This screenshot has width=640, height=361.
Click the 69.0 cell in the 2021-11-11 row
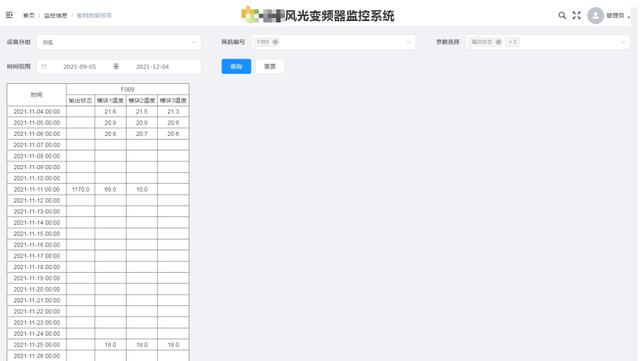110,189
